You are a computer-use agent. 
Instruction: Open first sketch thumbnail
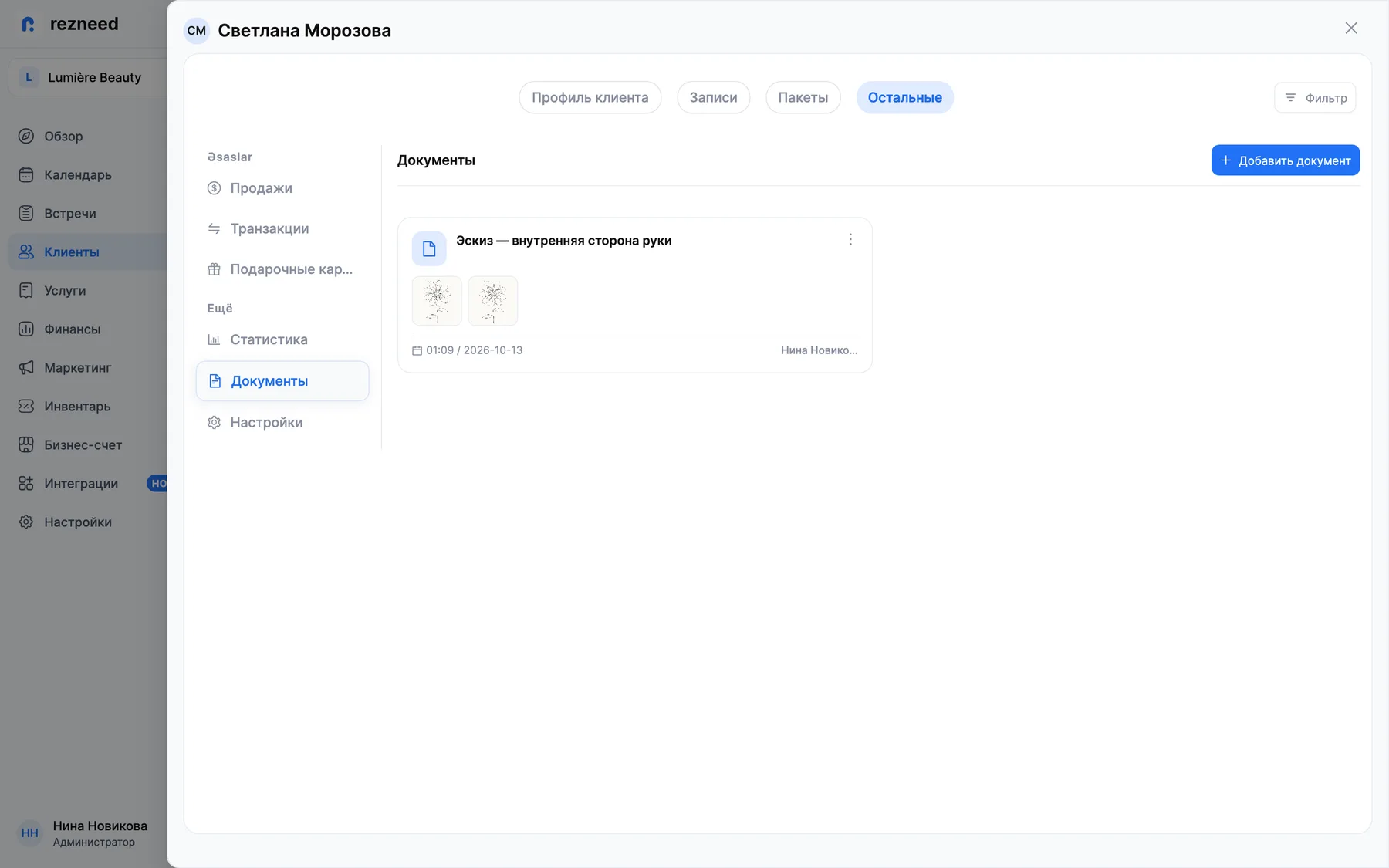tap(437, 301)
